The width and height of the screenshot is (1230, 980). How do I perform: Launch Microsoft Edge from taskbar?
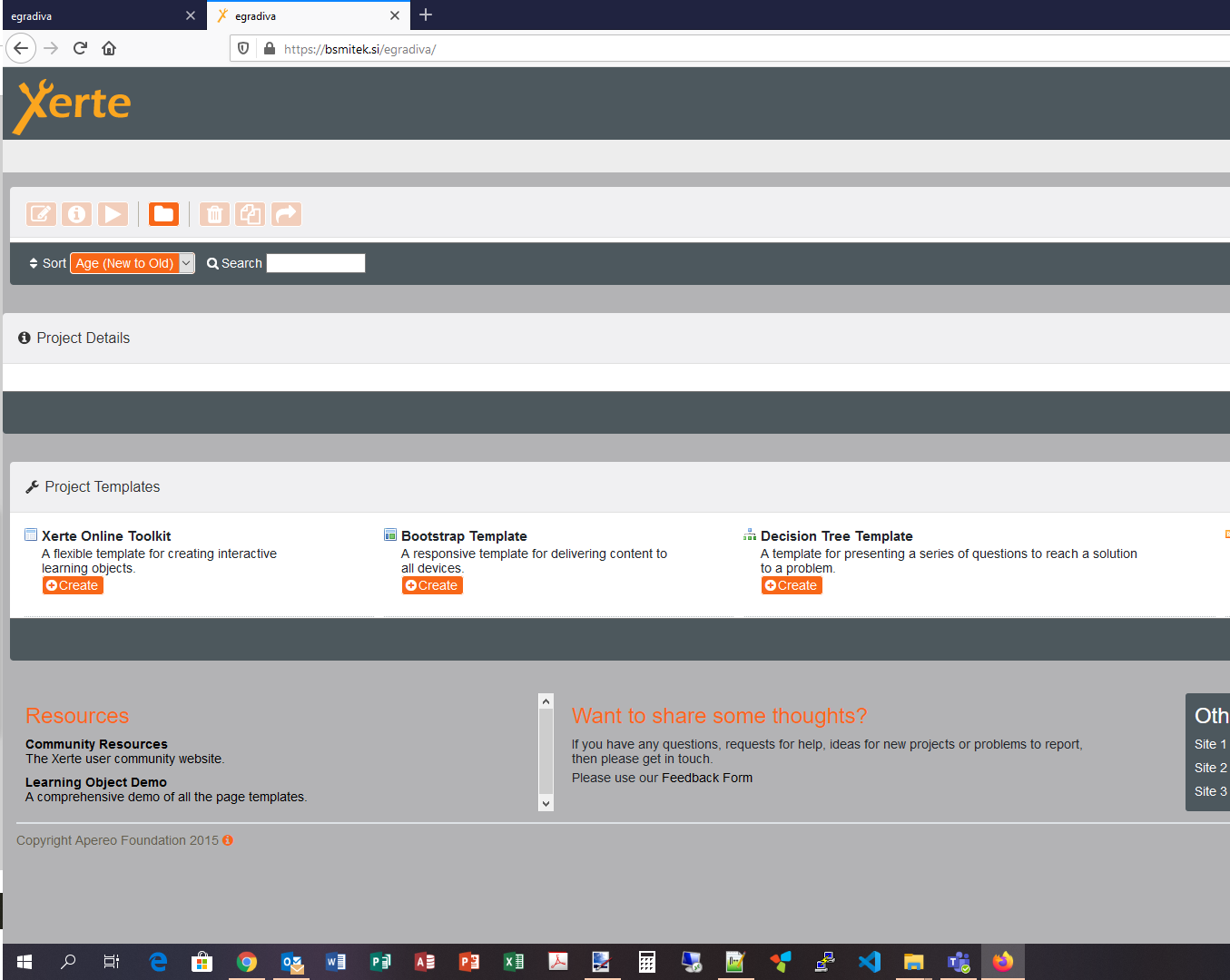tap(158, 962)
